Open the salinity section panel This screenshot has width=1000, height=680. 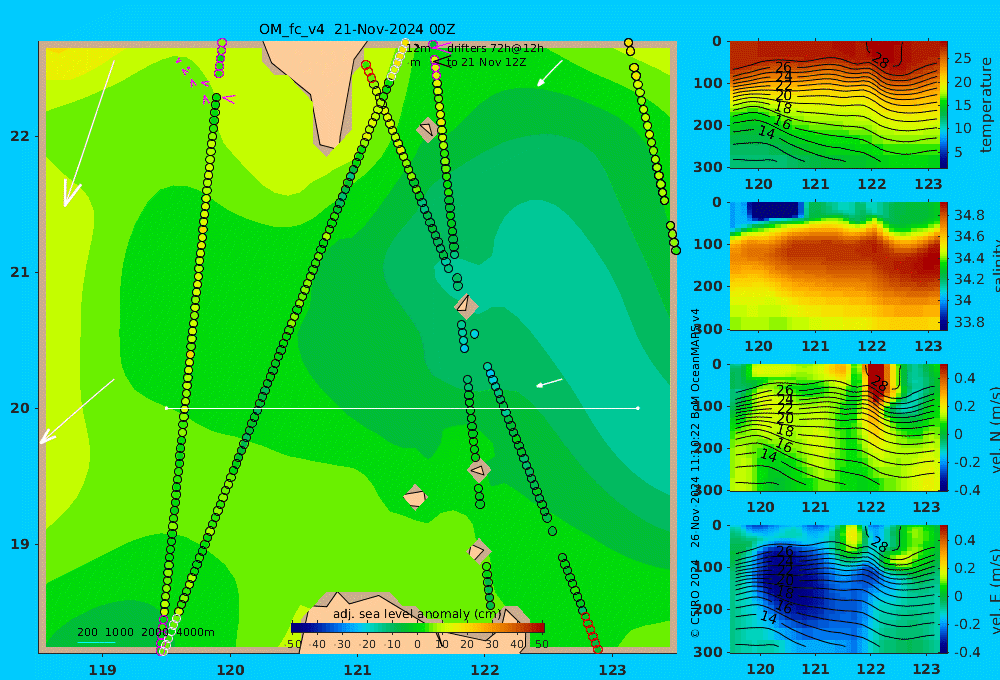834,266
